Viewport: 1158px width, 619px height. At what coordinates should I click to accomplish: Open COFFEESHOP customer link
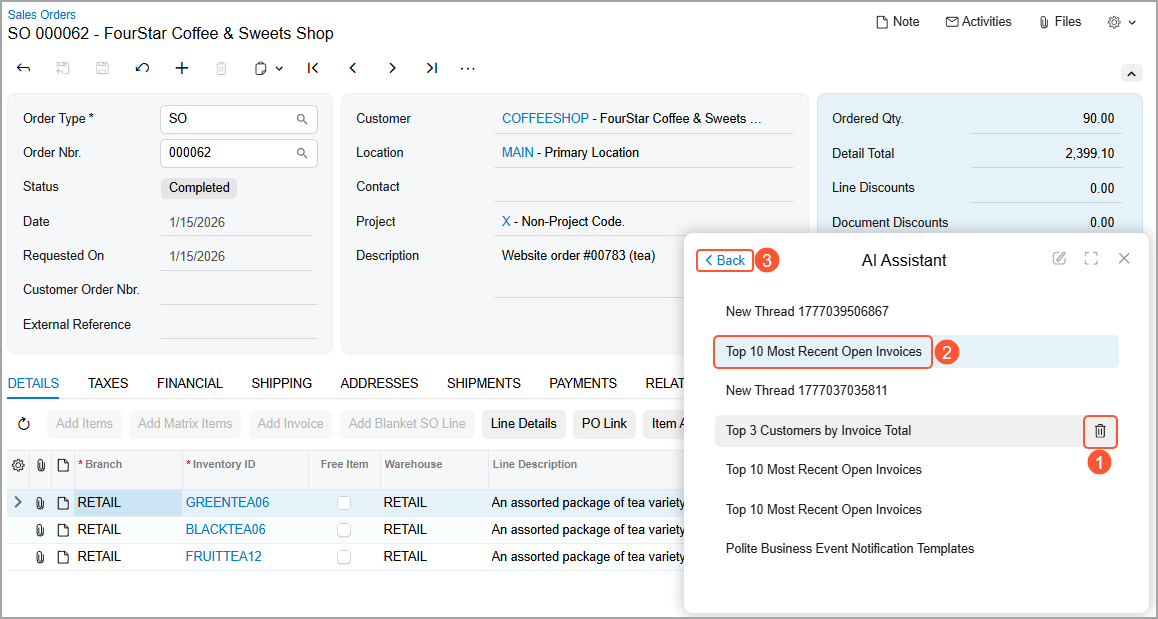(x=545, y=118)
